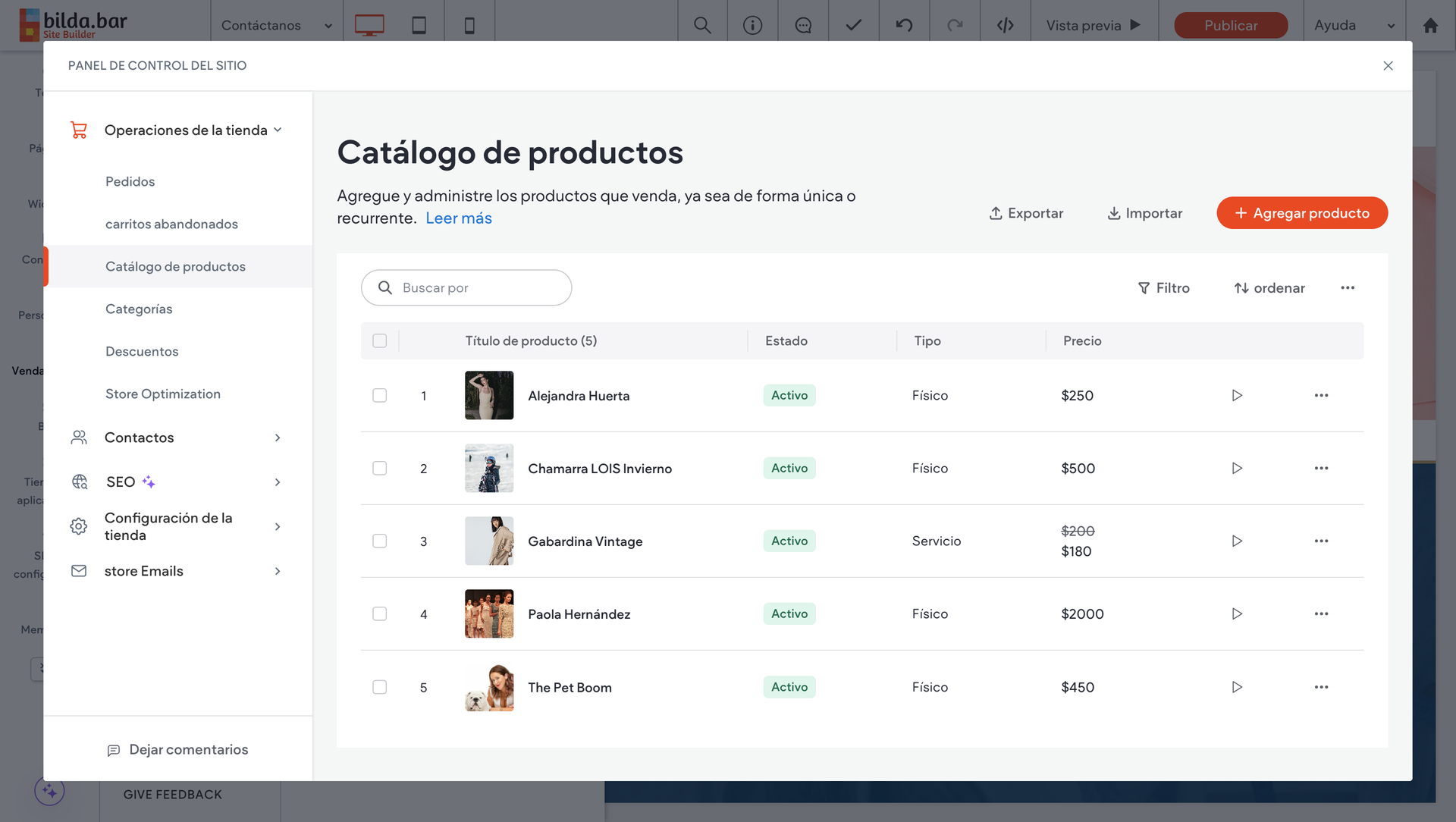Switch to tablet view icon

pos(419,25)
